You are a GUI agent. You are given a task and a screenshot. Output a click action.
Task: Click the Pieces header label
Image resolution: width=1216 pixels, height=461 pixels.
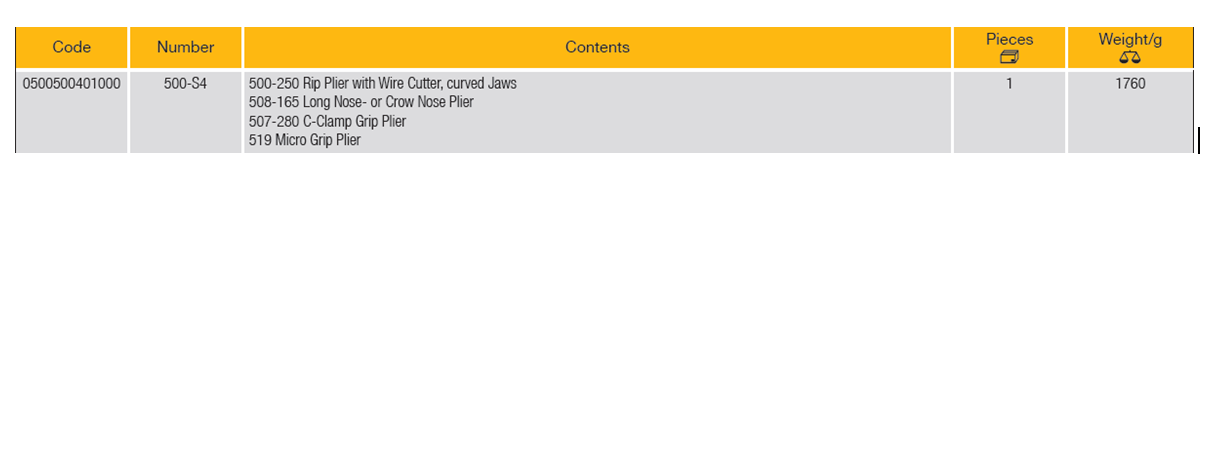[1009, 39]
